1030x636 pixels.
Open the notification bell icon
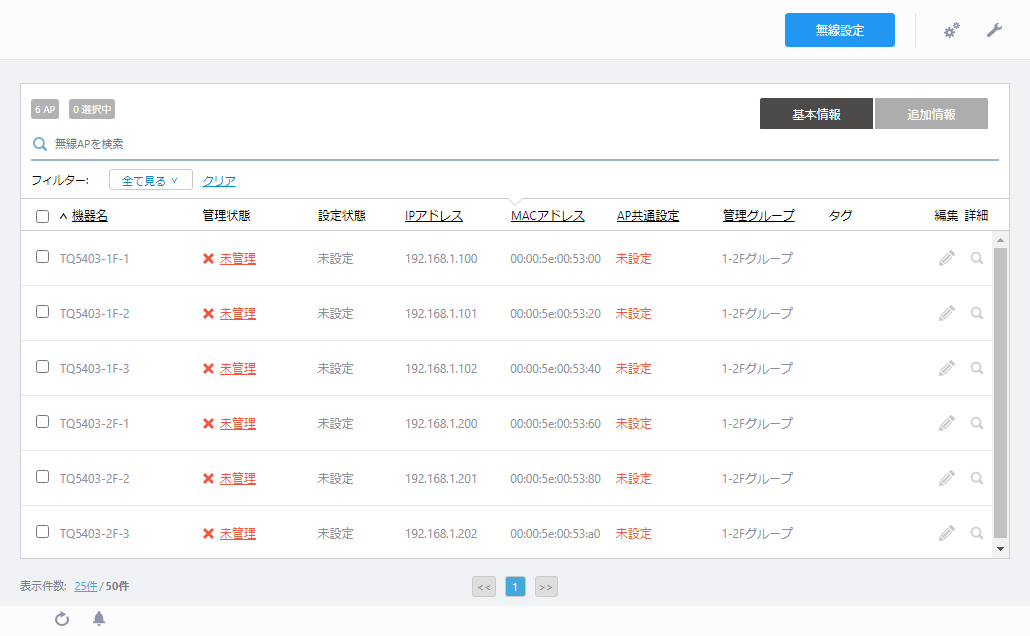(99, 618)
